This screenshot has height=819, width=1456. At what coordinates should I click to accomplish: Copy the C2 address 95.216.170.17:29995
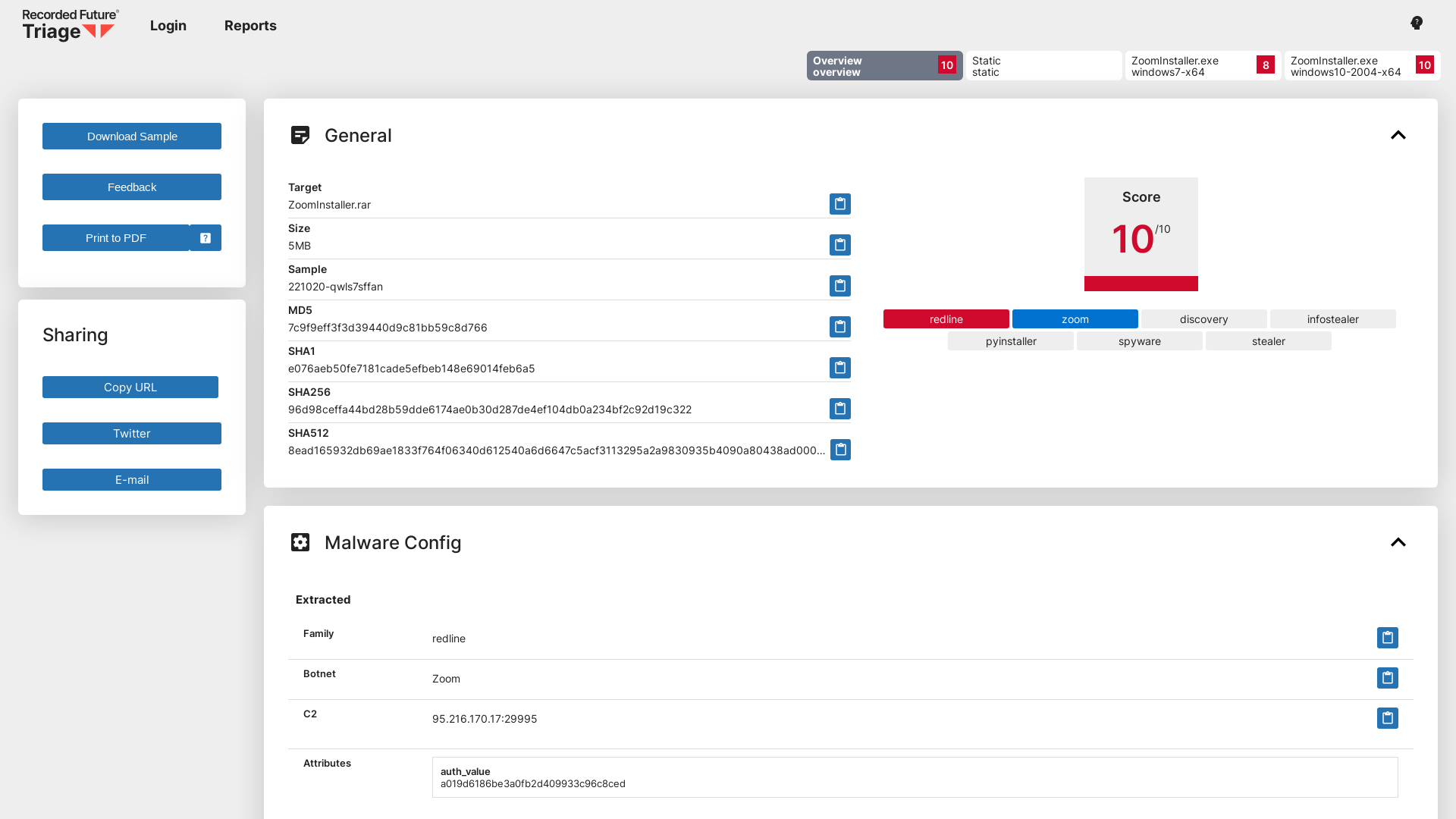pos(1387,718)
